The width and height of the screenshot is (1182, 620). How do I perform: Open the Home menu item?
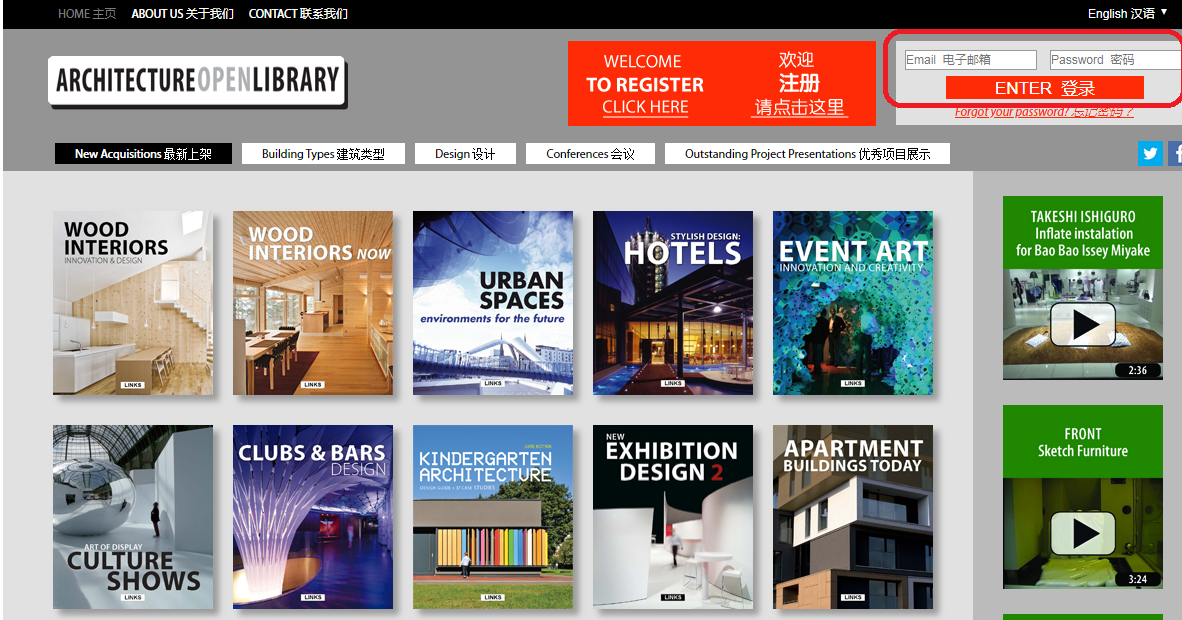pos(87,14)
